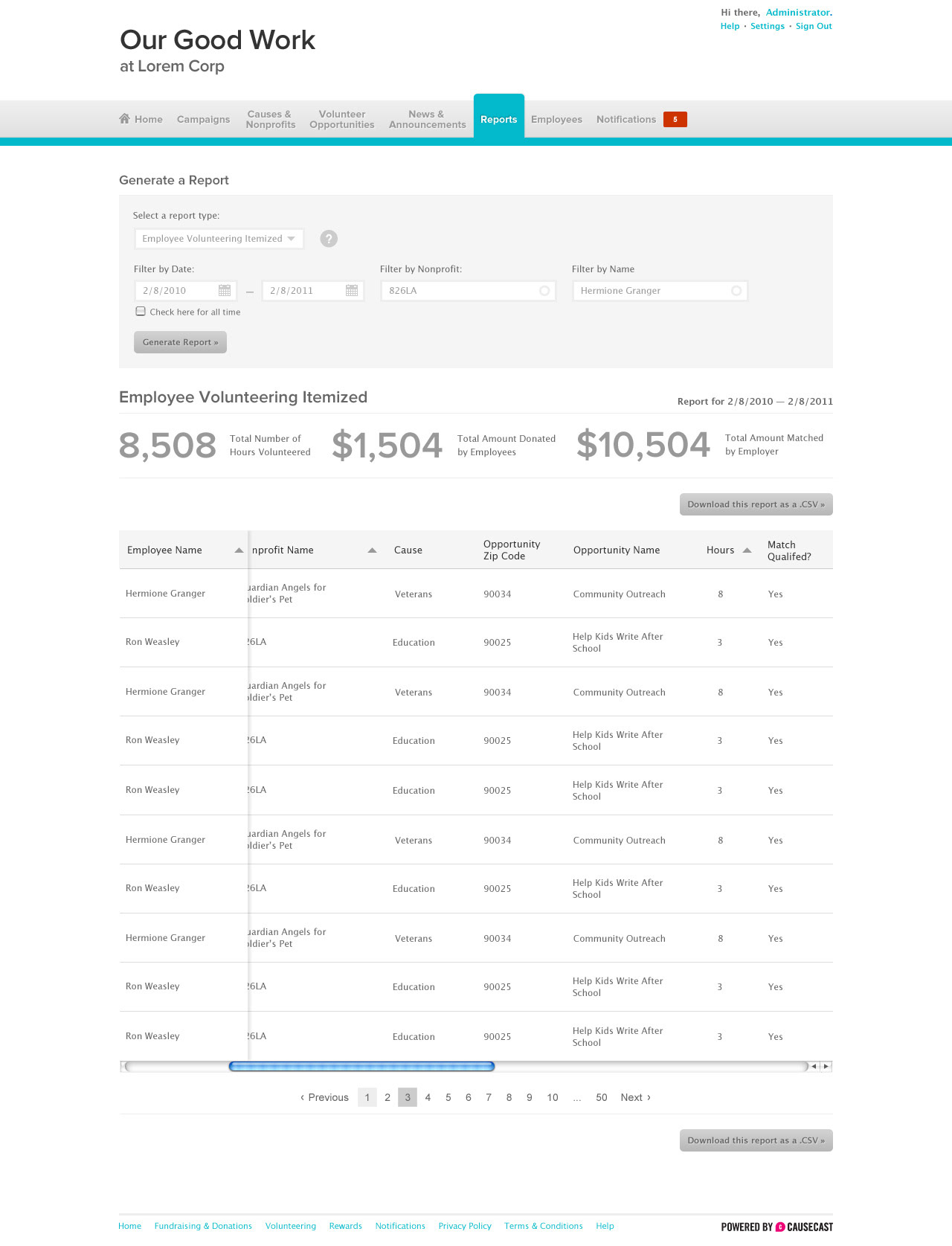This screenshot has width=952, height=1246.
Task: Click the circle icon in nonprofit filter
Action: 544,291
